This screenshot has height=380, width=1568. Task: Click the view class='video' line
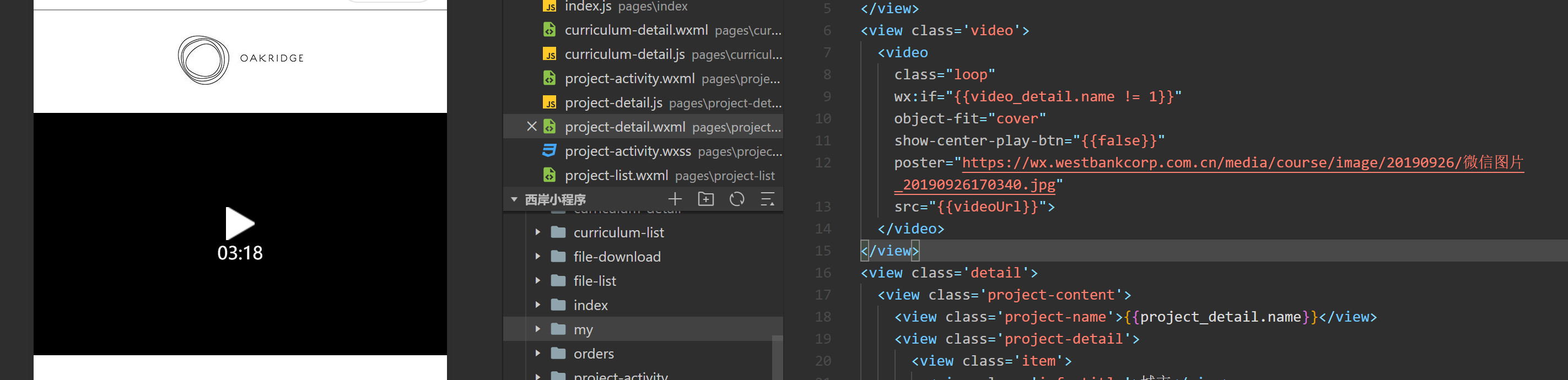pyautogui.click(x=945, y=30)
